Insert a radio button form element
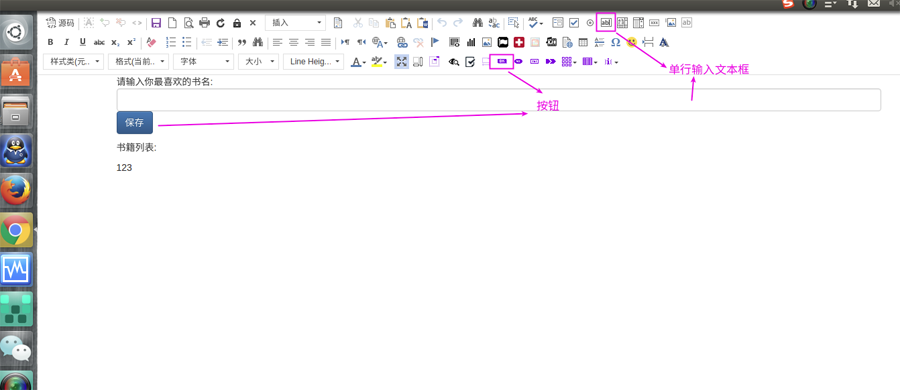Image resolution: width=900 pixels, height=390 pixels. click(x=590, y=23)
